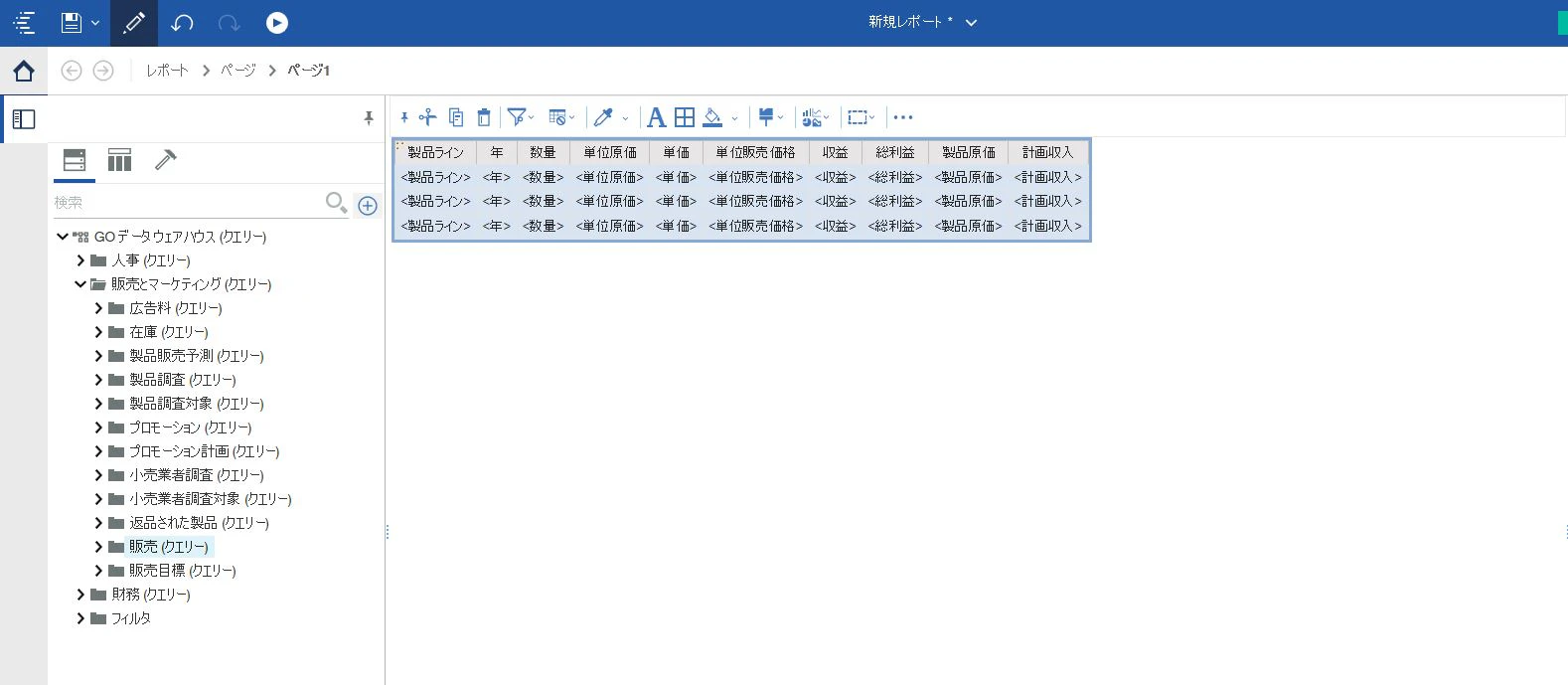
Task: Pick up style with the eyedropper
Action: pyautogui.click(x=603, y=117)
